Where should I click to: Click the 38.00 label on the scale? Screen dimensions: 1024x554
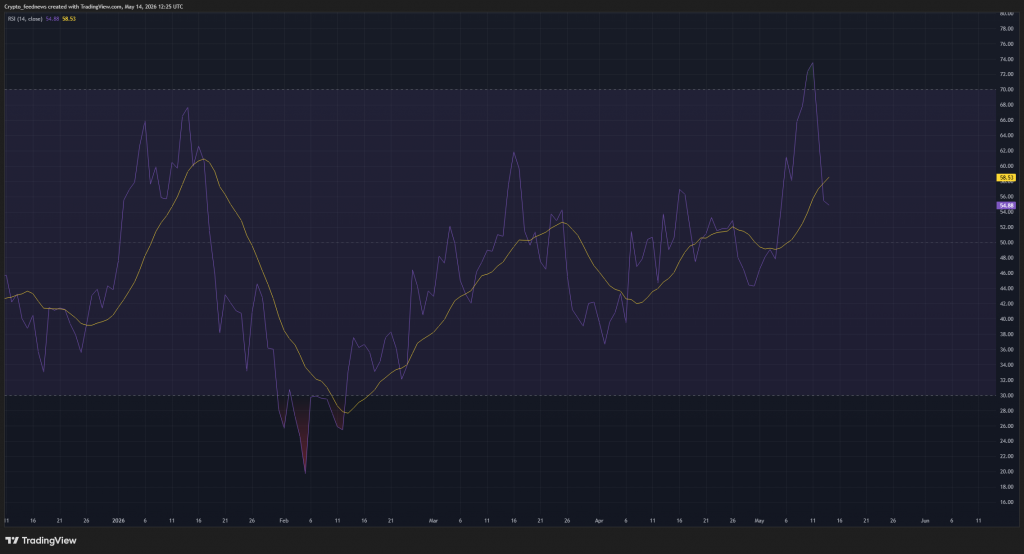pyautogui.click(x=1006, y=334)
